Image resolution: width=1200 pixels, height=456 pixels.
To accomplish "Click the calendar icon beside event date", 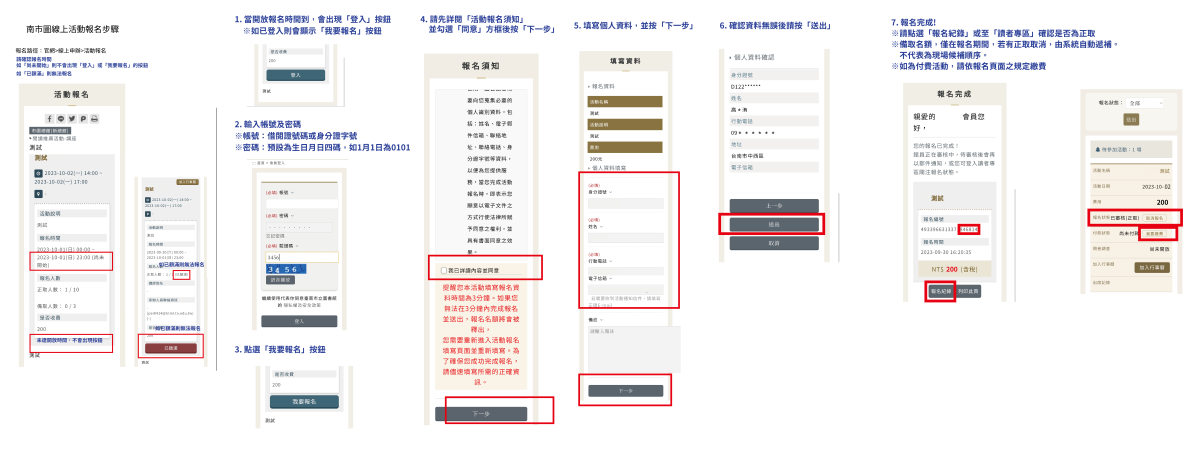I will tap(38, 173).
